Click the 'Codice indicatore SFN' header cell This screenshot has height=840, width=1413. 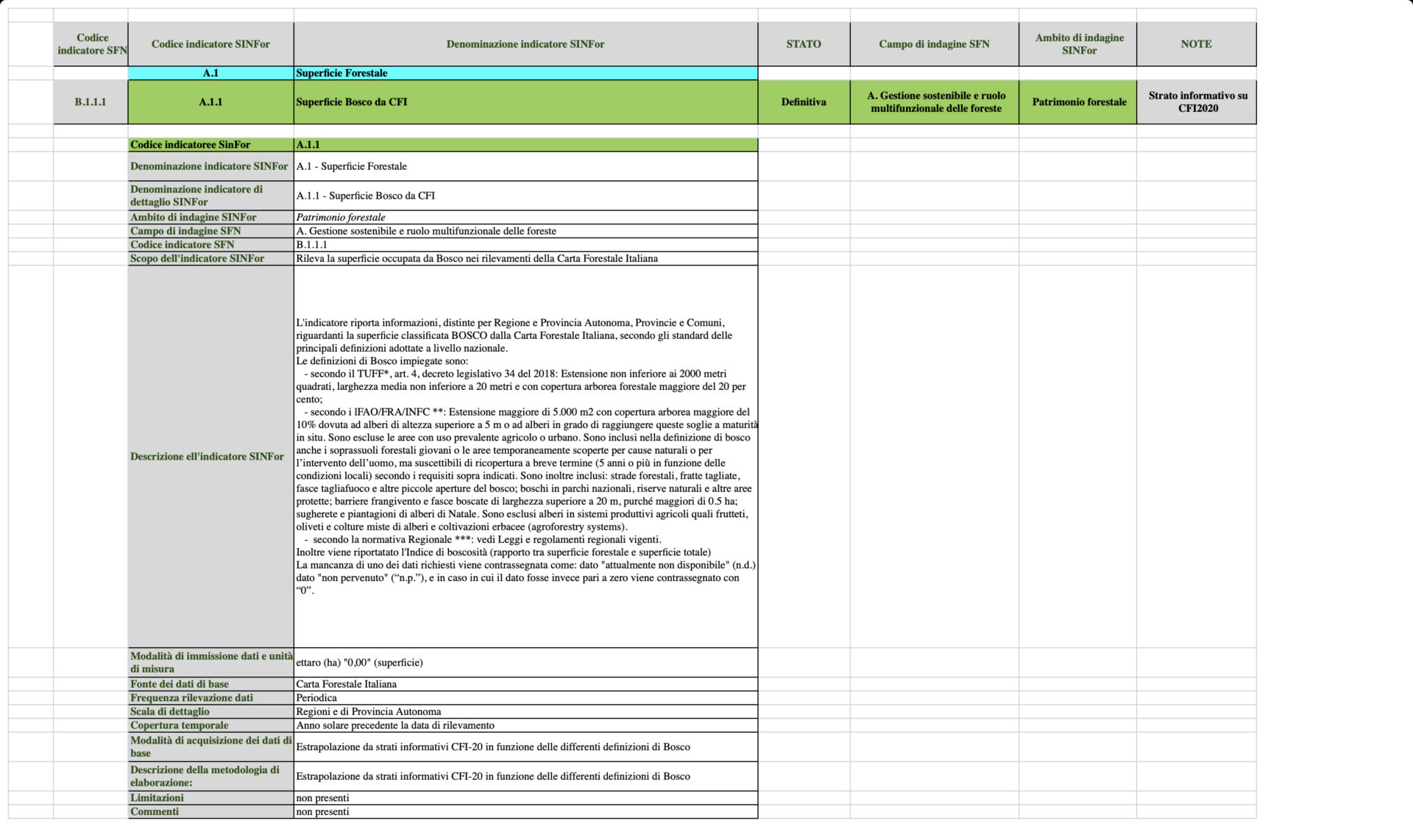click(91, 44)
